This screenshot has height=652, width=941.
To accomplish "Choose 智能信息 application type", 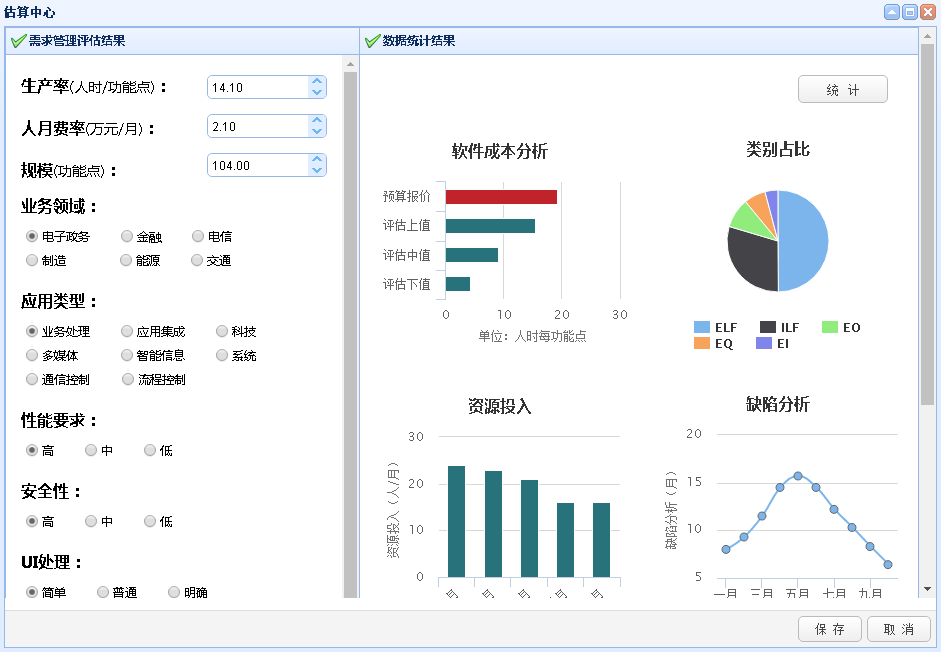I will tap(127, 355).
